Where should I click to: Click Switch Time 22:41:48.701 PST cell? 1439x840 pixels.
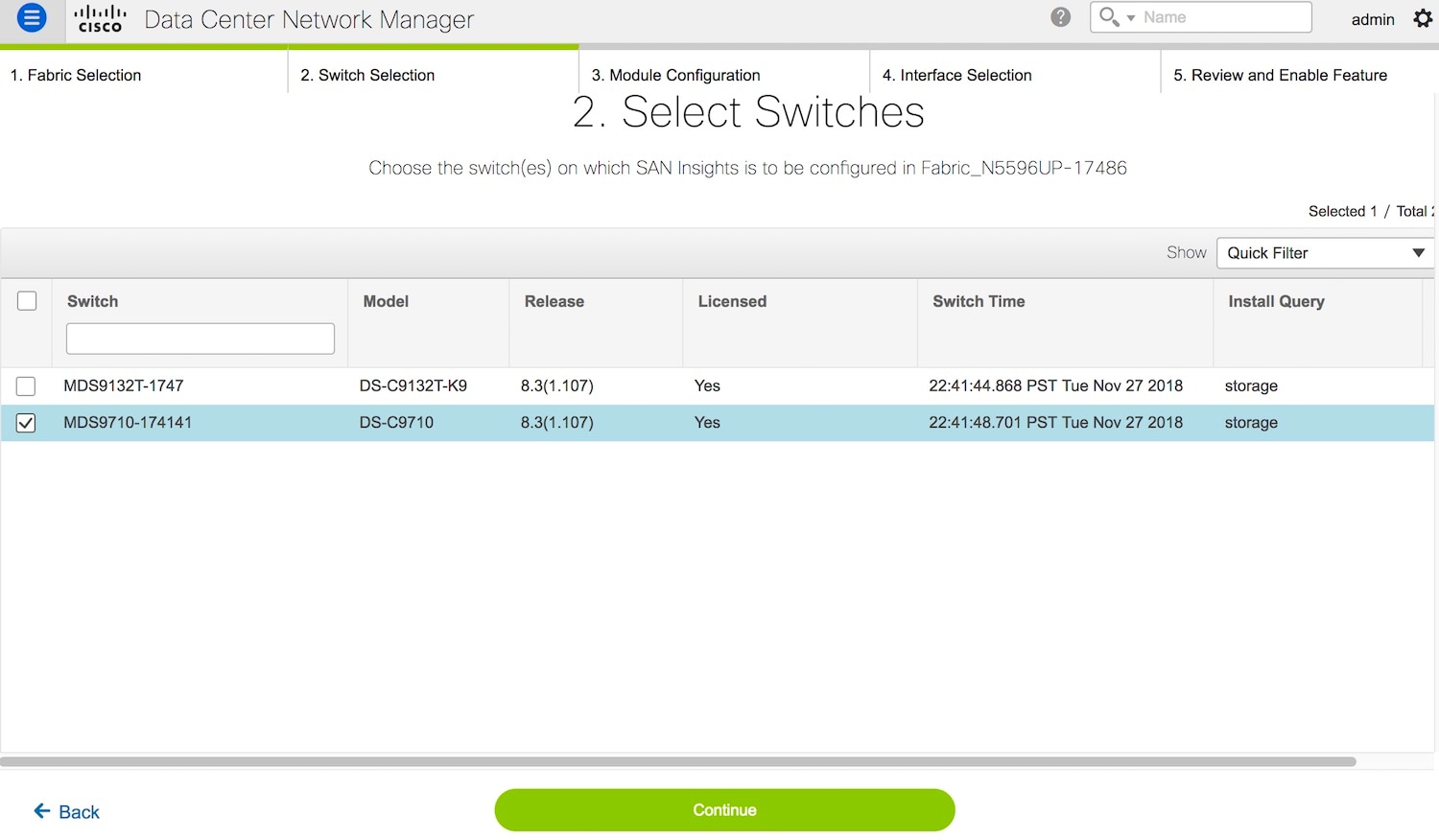click(1055, 422)
